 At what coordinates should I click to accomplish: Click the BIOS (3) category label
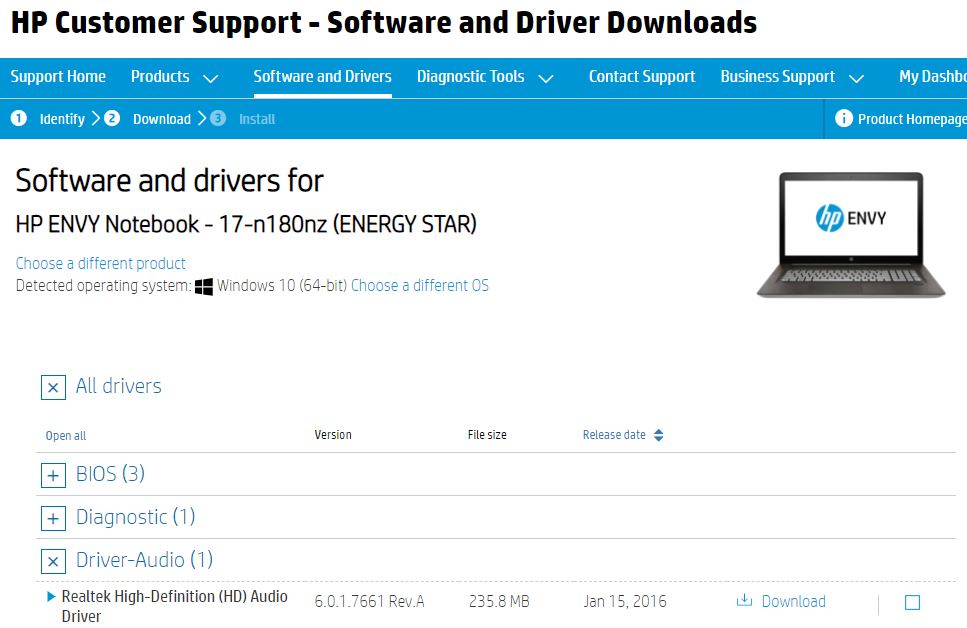[110, 474]
